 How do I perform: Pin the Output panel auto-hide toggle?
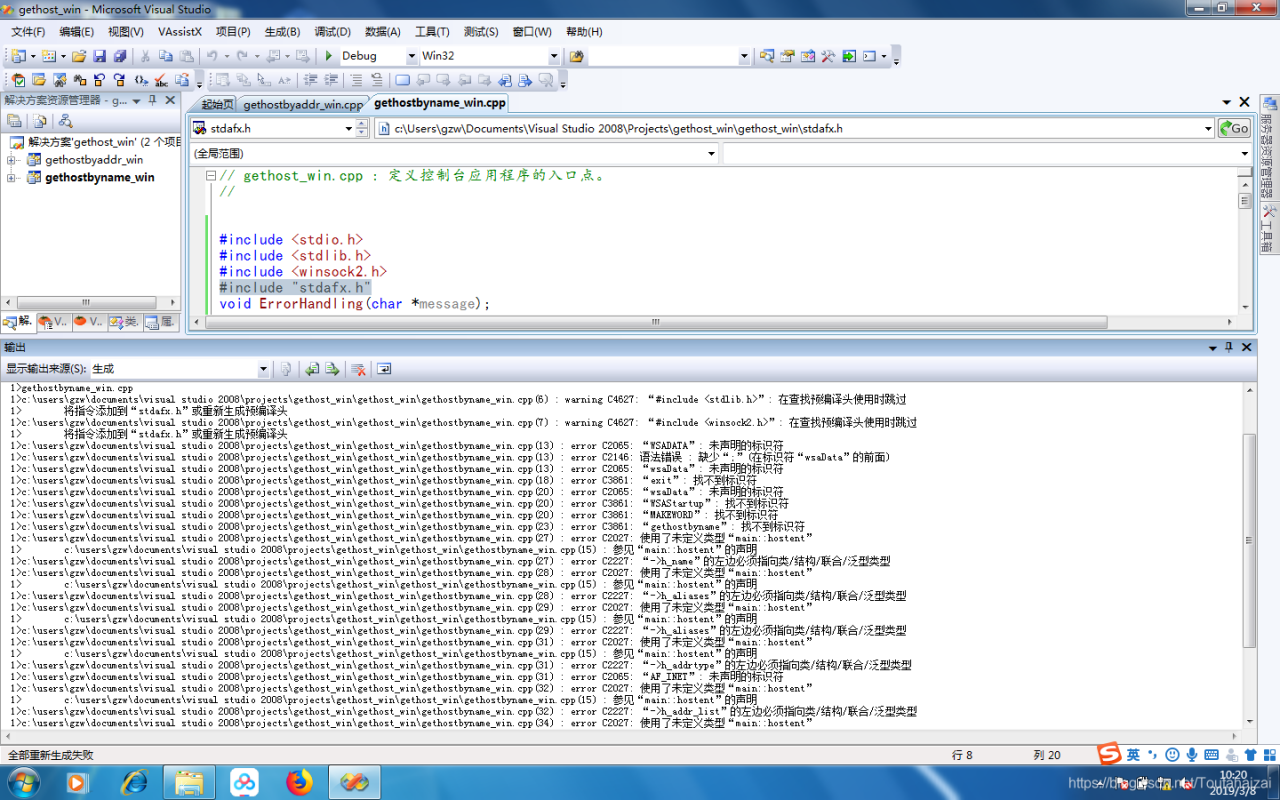1229,347
